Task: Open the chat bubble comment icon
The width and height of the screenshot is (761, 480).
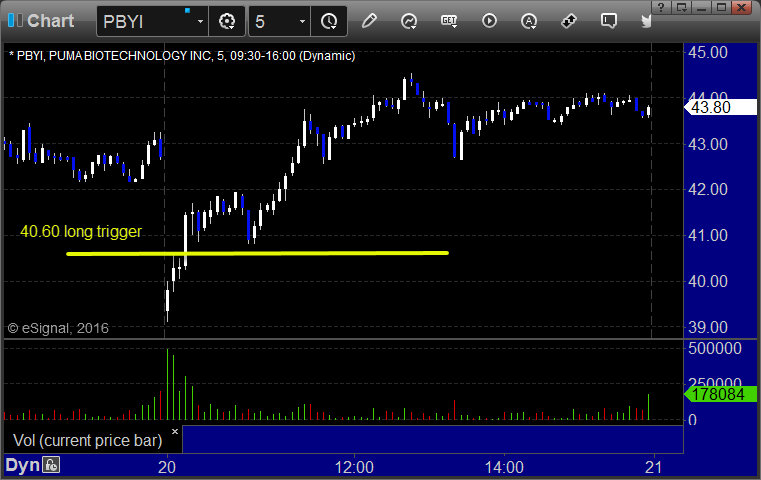Action: pos(608,21)
